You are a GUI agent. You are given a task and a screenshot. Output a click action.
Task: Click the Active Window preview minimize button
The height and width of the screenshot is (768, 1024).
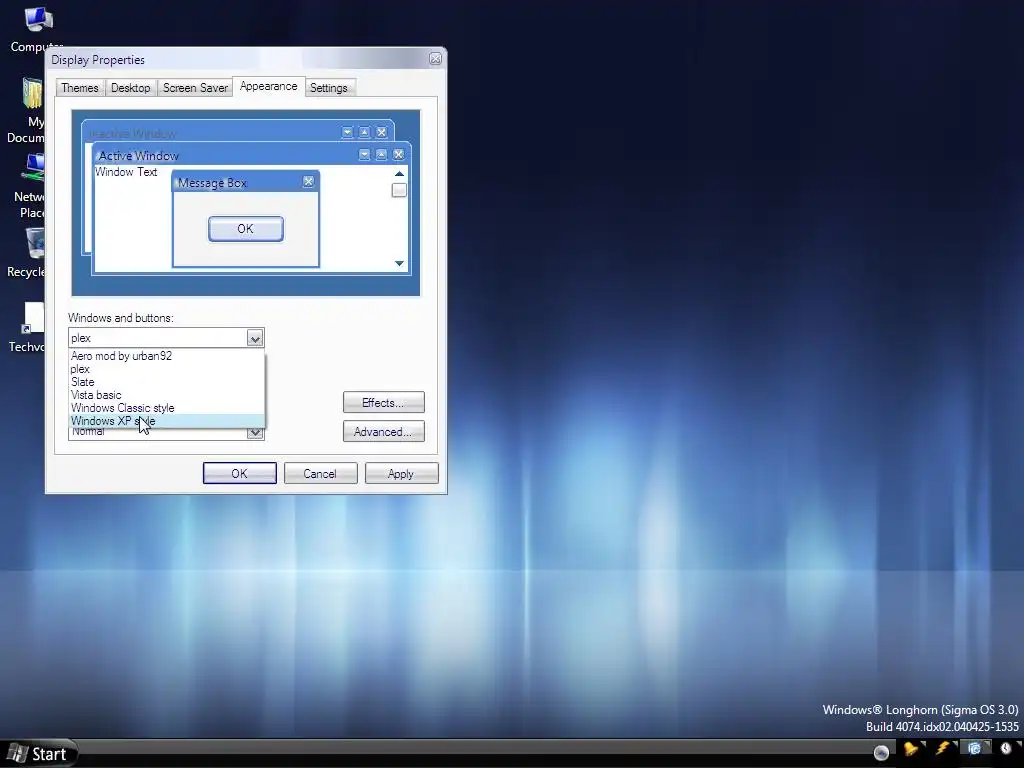coord(364,154)
